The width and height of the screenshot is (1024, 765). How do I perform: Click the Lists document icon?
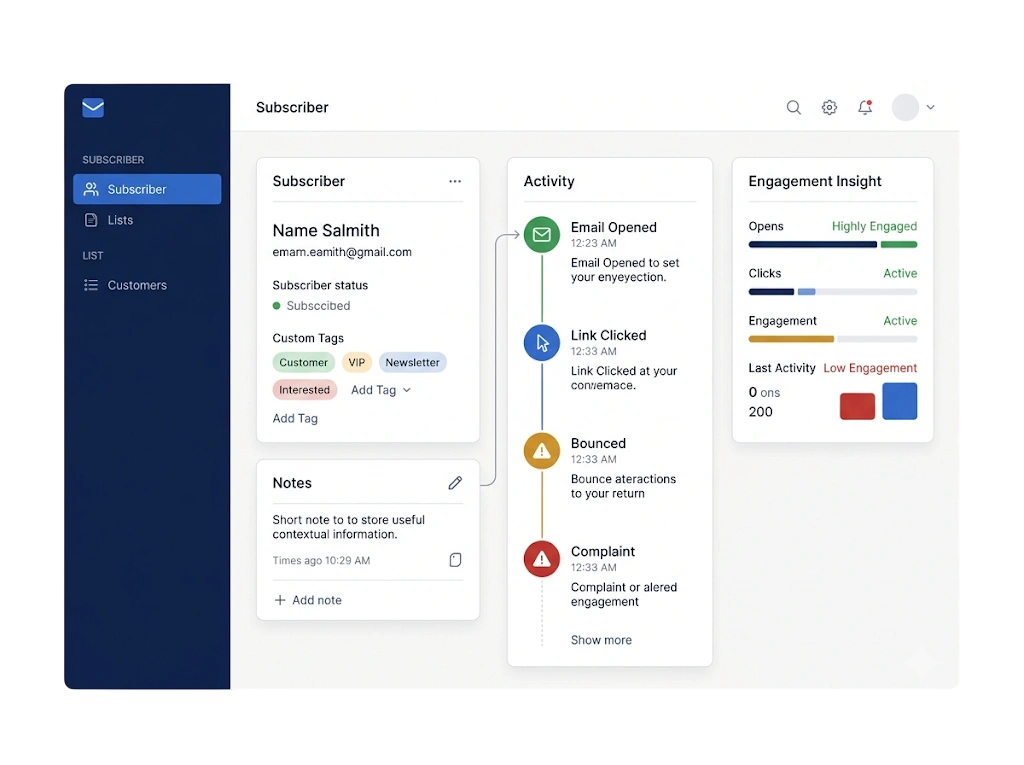tap(91, 220)
